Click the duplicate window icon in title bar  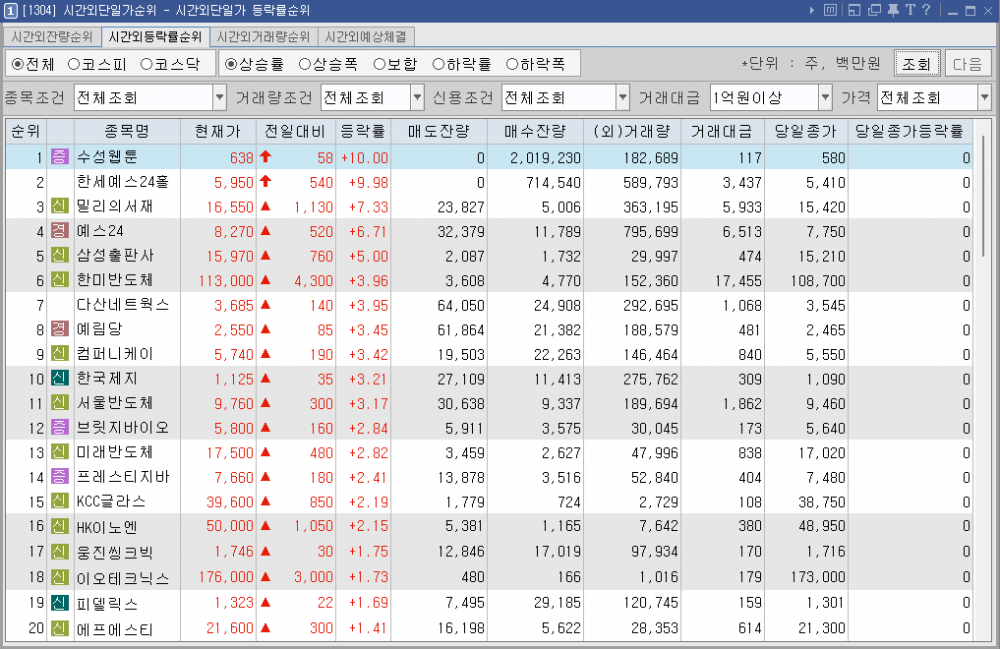[875, 10]
